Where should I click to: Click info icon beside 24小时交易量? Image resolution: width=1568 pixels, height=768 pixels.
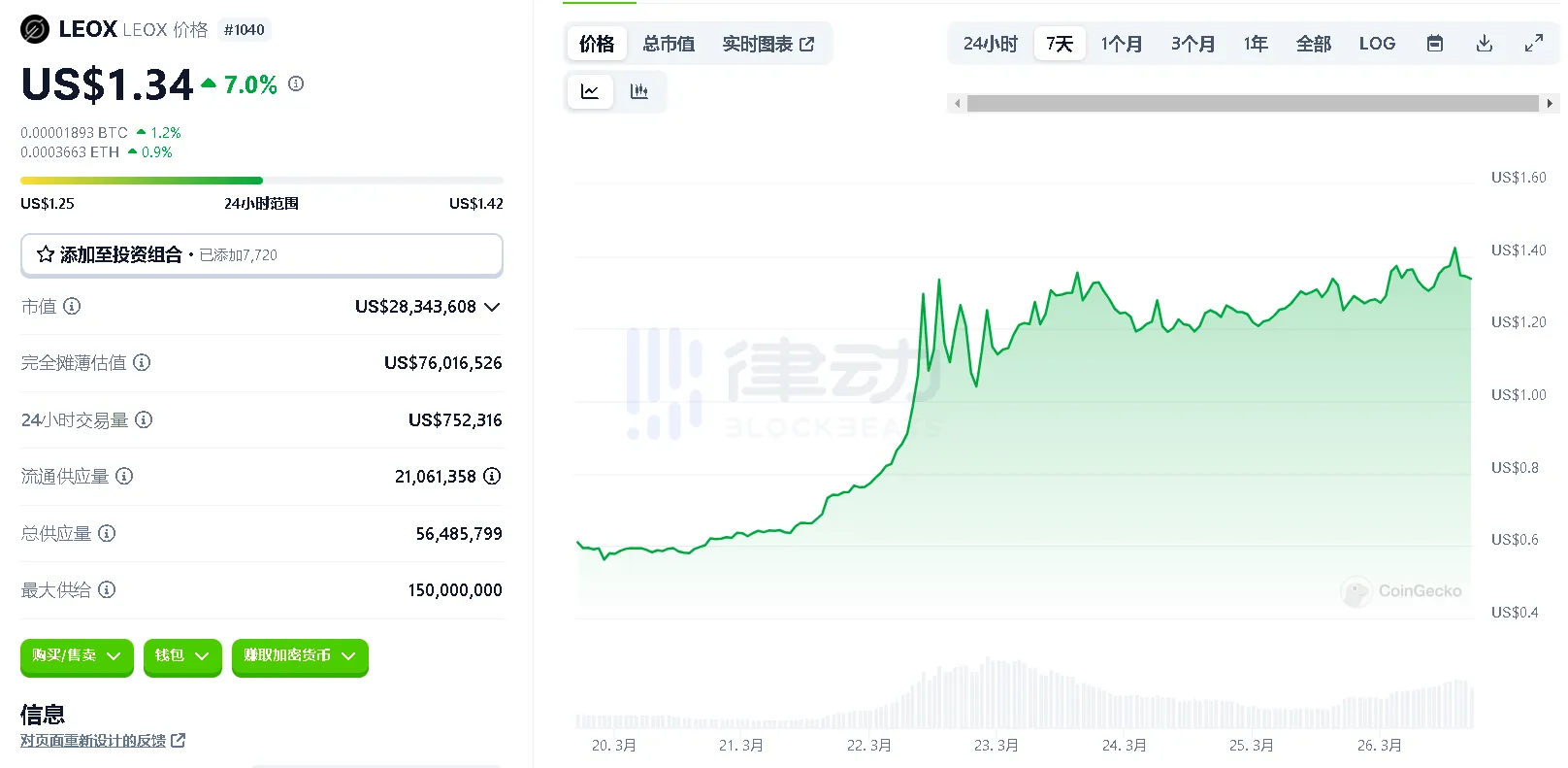[144, 419]
